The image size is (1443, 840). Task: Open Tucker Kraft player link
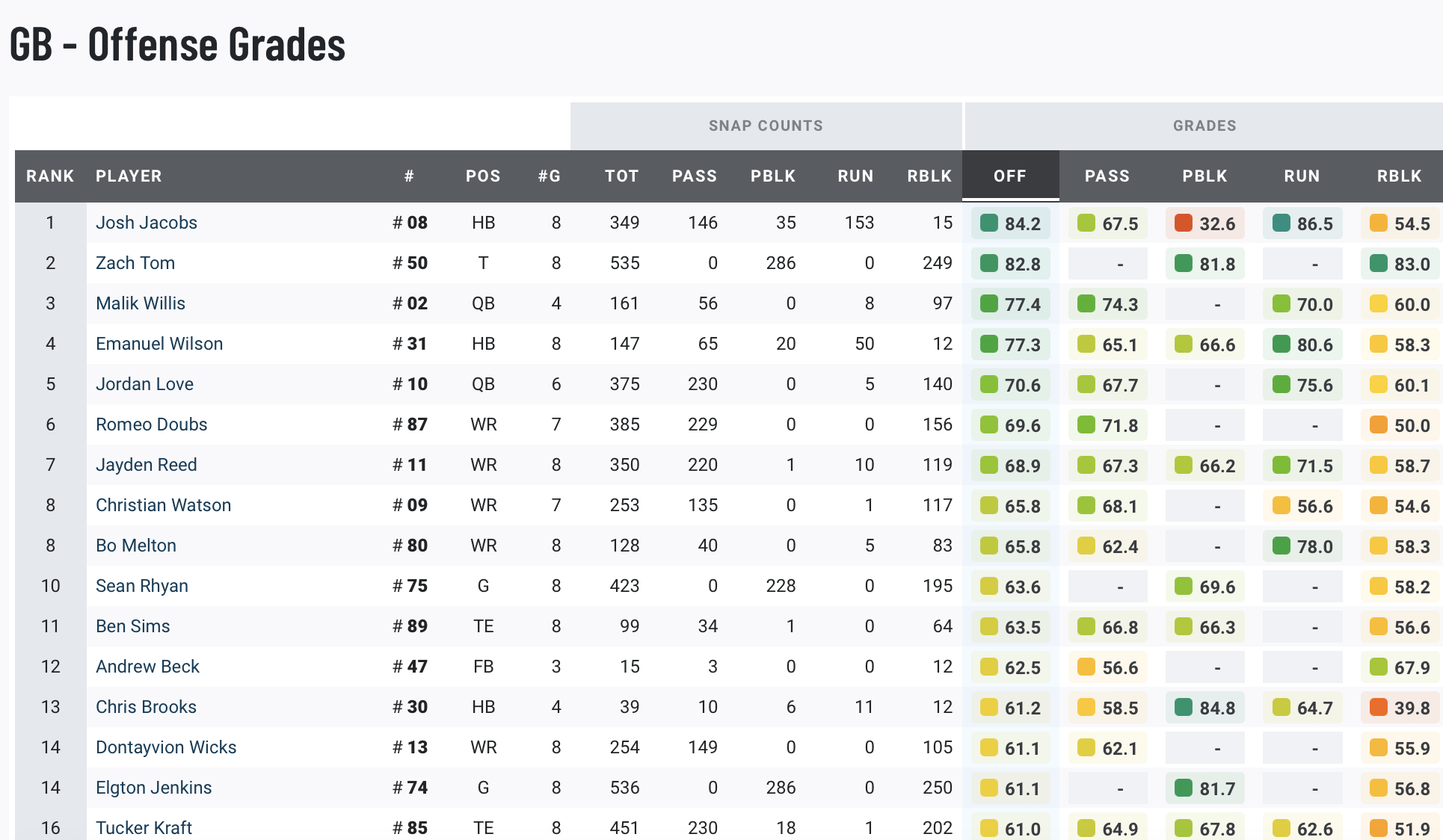(x=144, y=828)
